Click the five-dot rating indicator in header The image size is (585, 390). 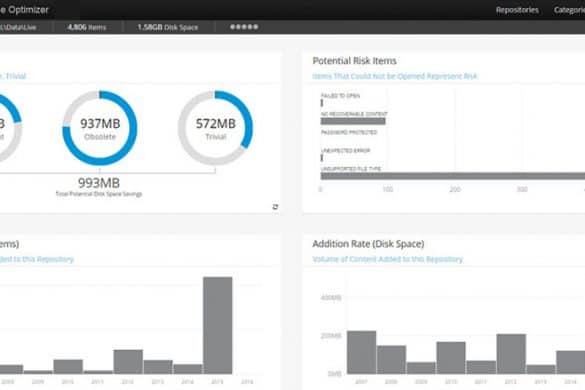244,27
